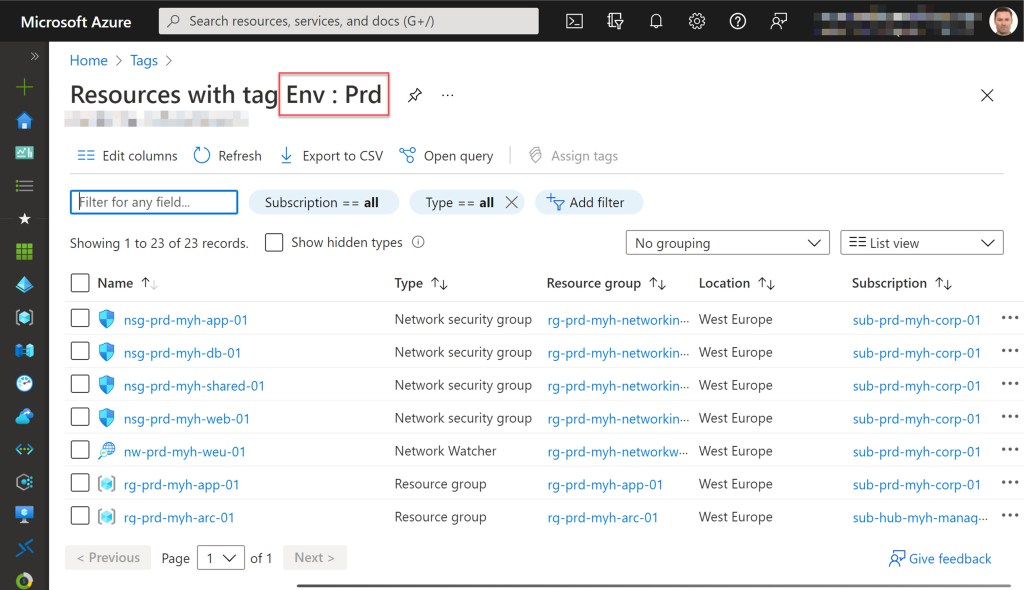Click the Home icon in sidebar

coord(24,121)
